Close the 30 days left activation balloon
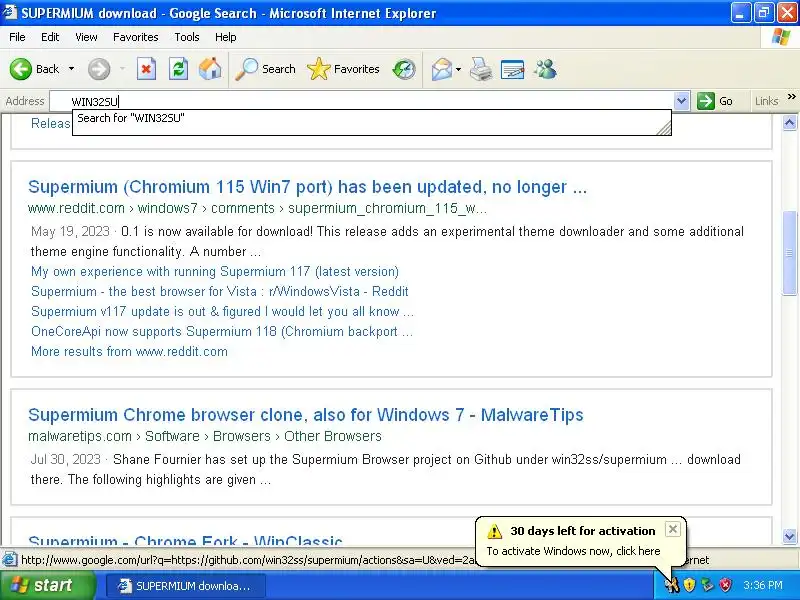 click(x=673, y=529)
